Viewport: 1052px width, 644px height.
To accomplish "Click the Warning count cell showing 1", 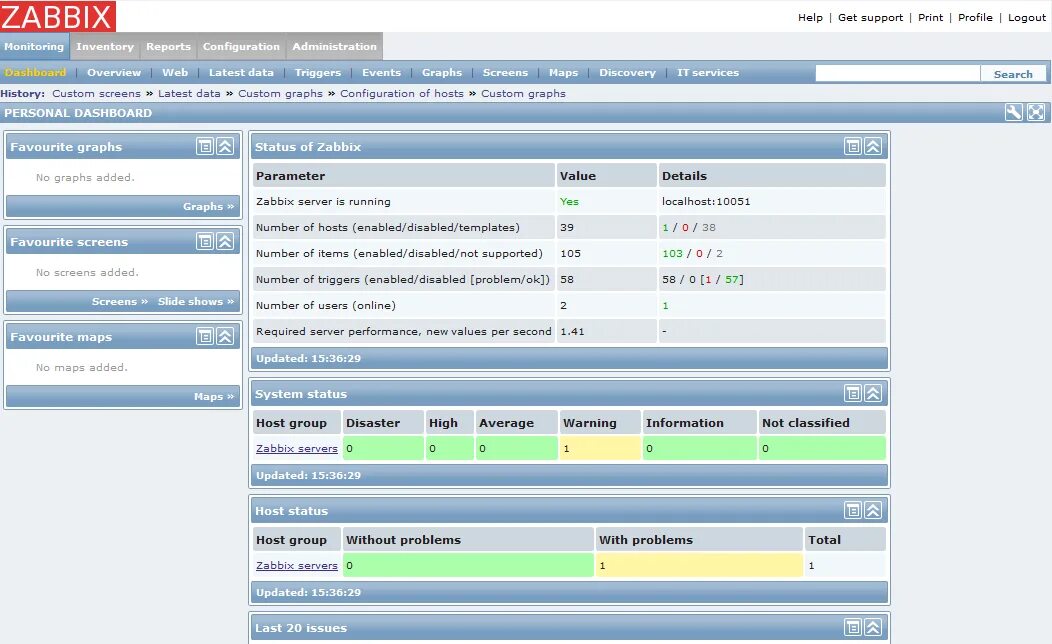I will (599, 448).
